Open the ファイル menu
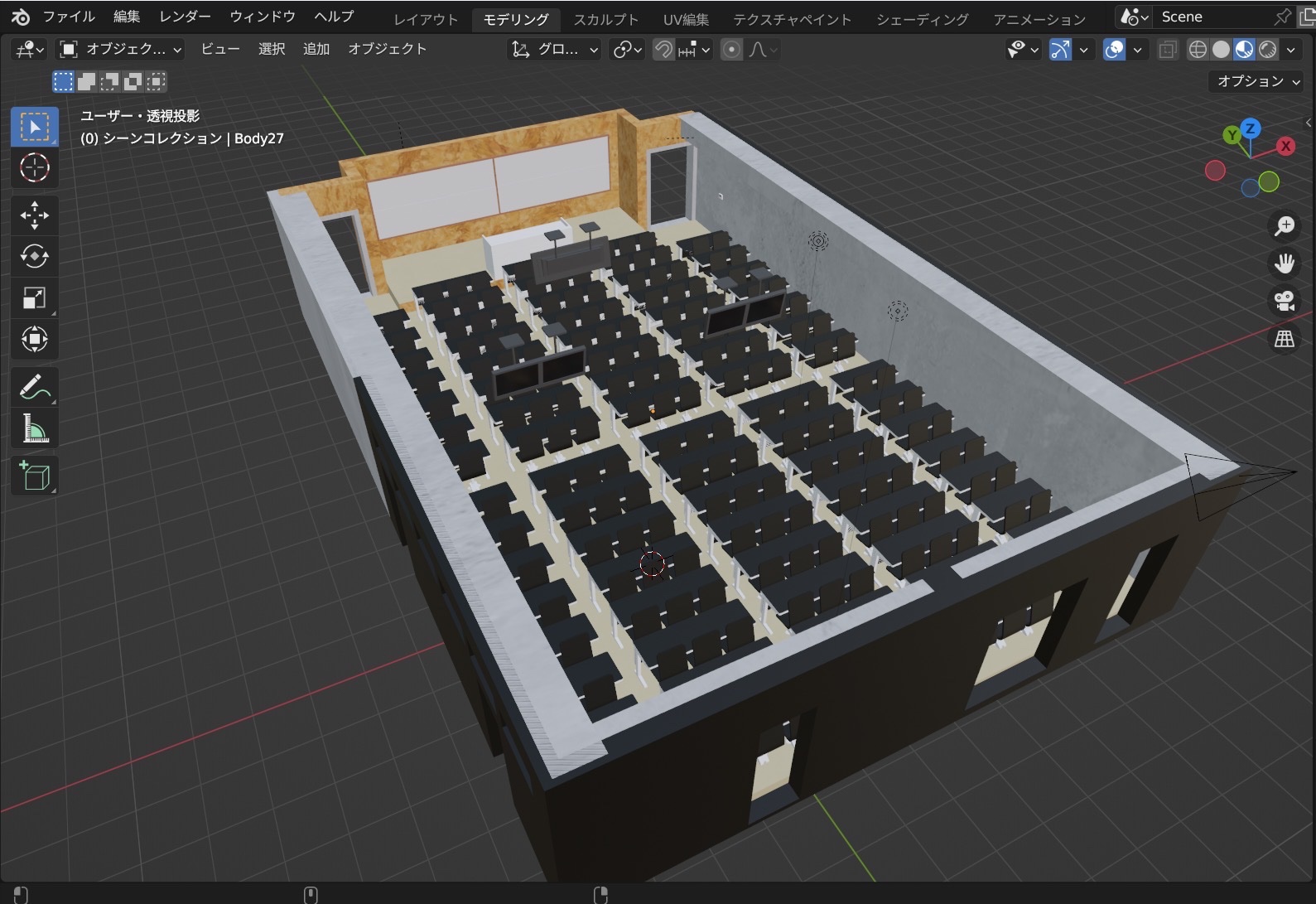The height and width of the screenshot is (904, 1316). pyautogui.click(x=69, y=17)
